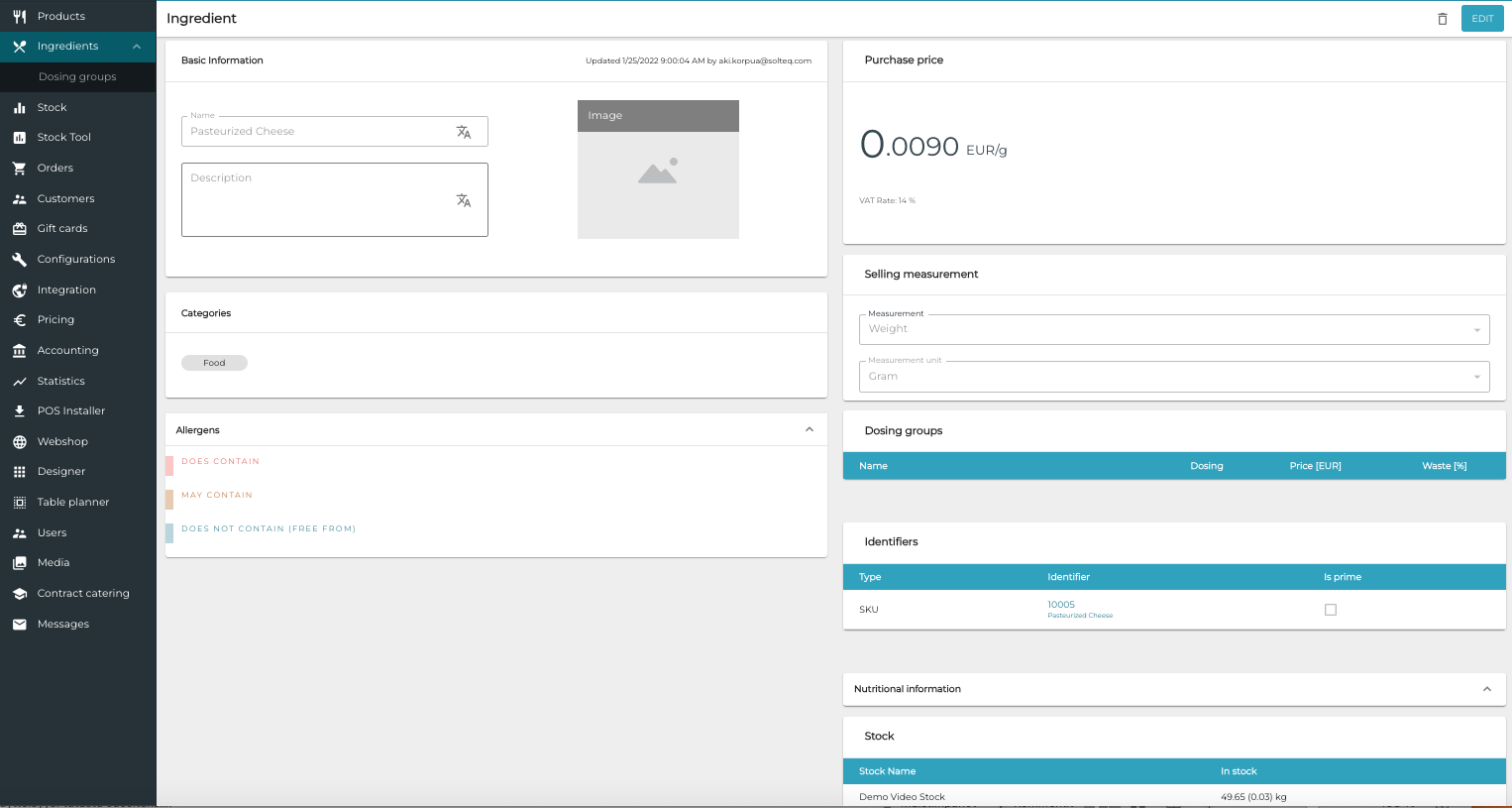
Task: Click the delete trash can icon
Action: [x=1442, y=19]
